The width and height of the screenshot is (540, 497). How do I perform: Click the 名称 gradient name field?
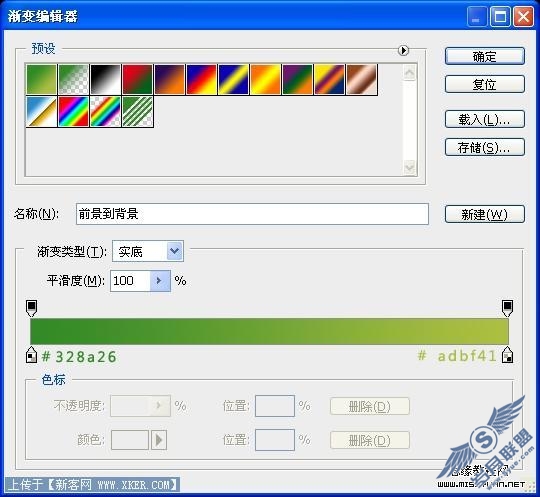coord(252,214)
